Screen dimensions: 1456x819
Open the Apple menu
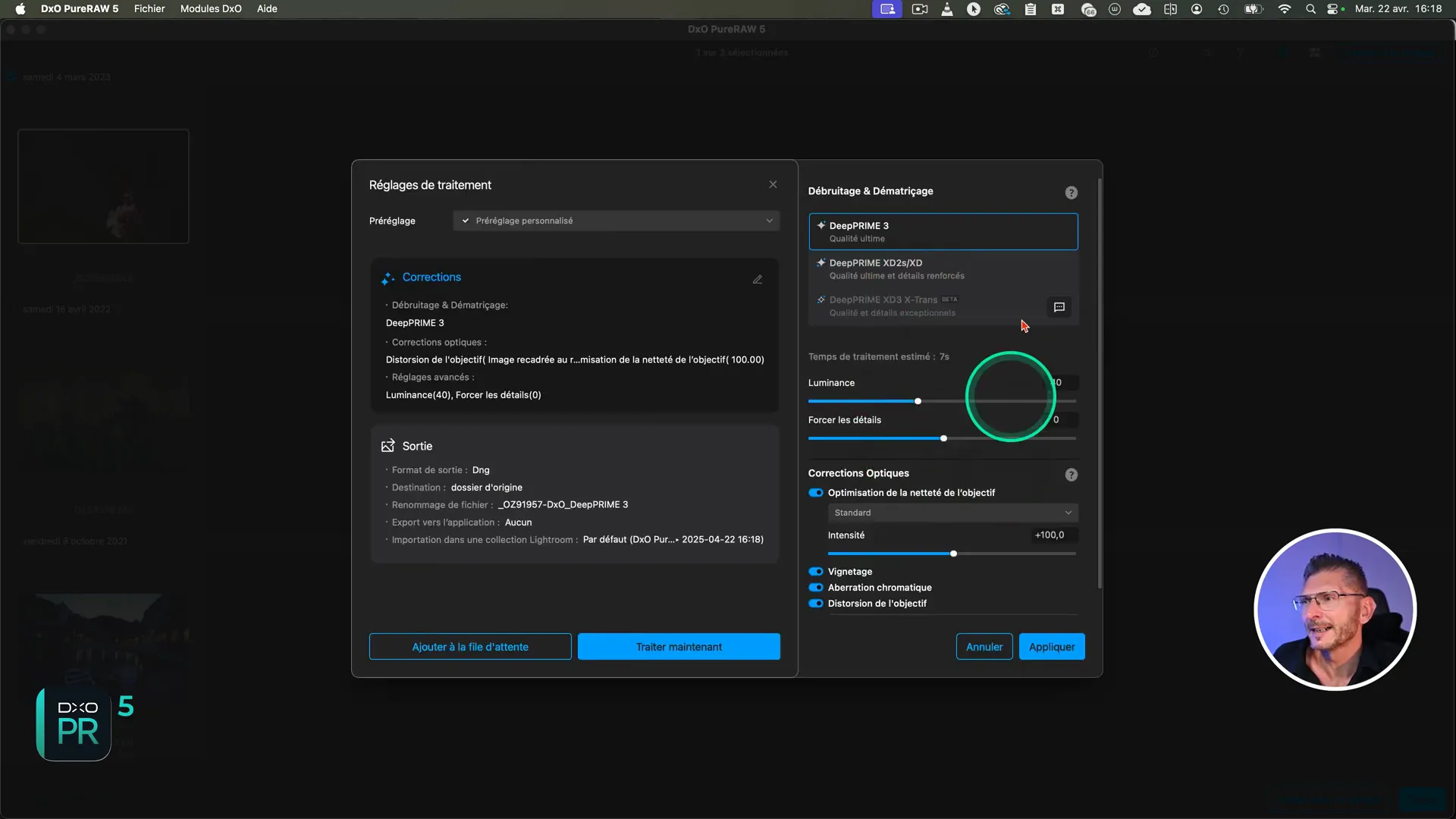coord(20,9)
